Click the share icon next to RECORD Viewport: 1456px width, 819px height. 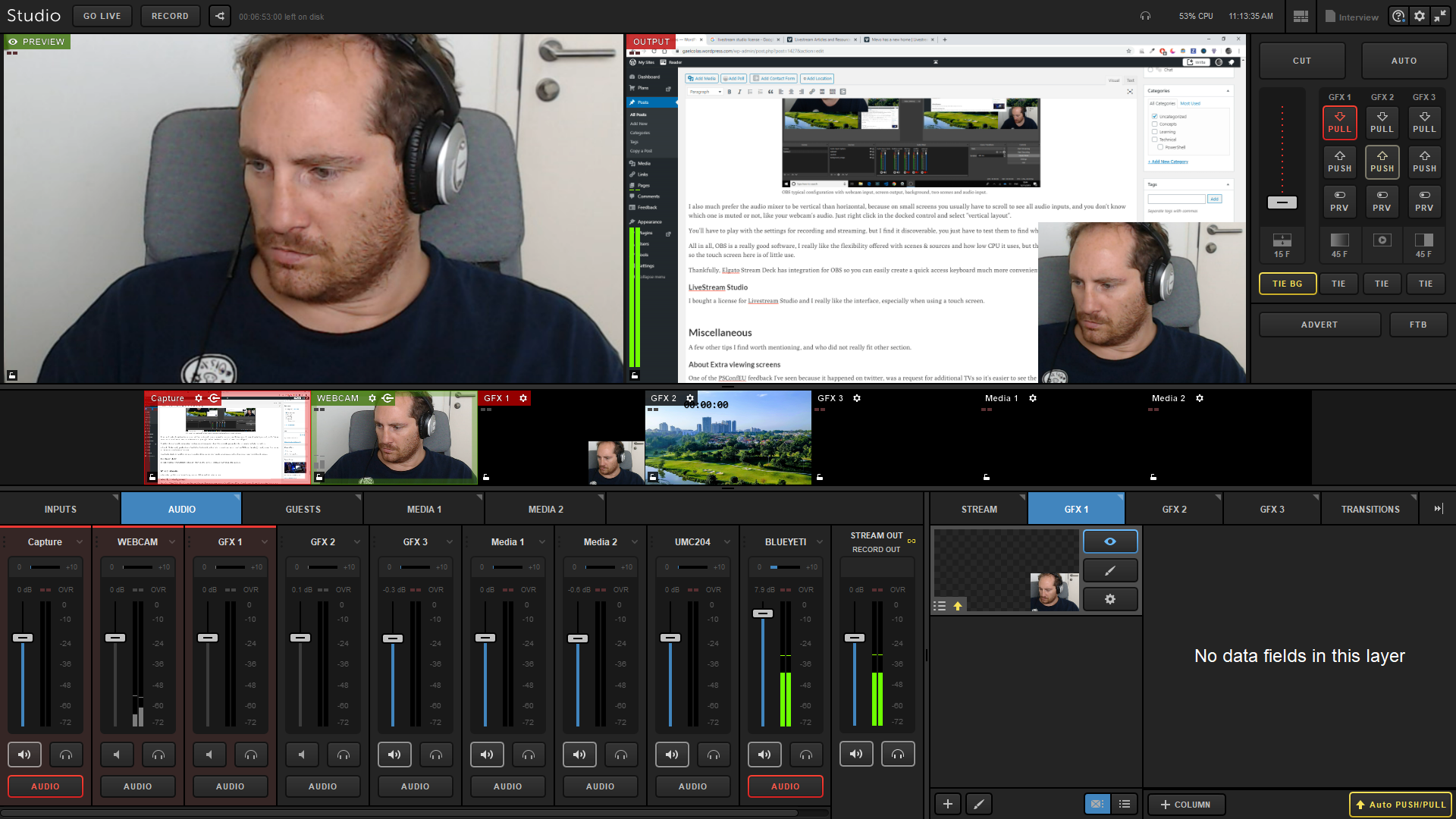click(x=220, y=16)
